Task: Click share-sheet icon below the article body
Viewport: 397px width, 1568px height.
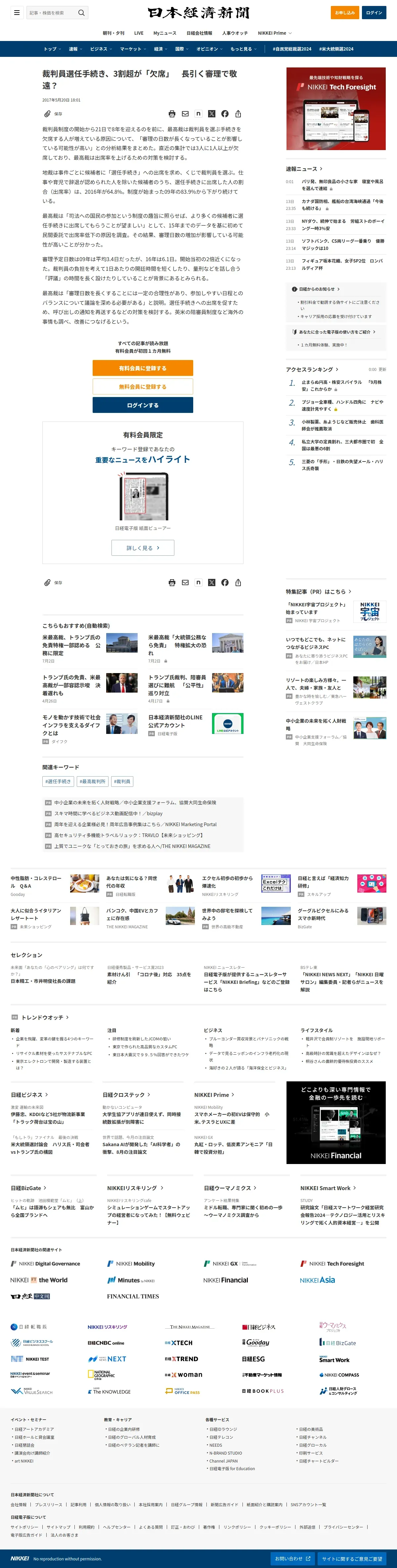Action: (238, 583)
